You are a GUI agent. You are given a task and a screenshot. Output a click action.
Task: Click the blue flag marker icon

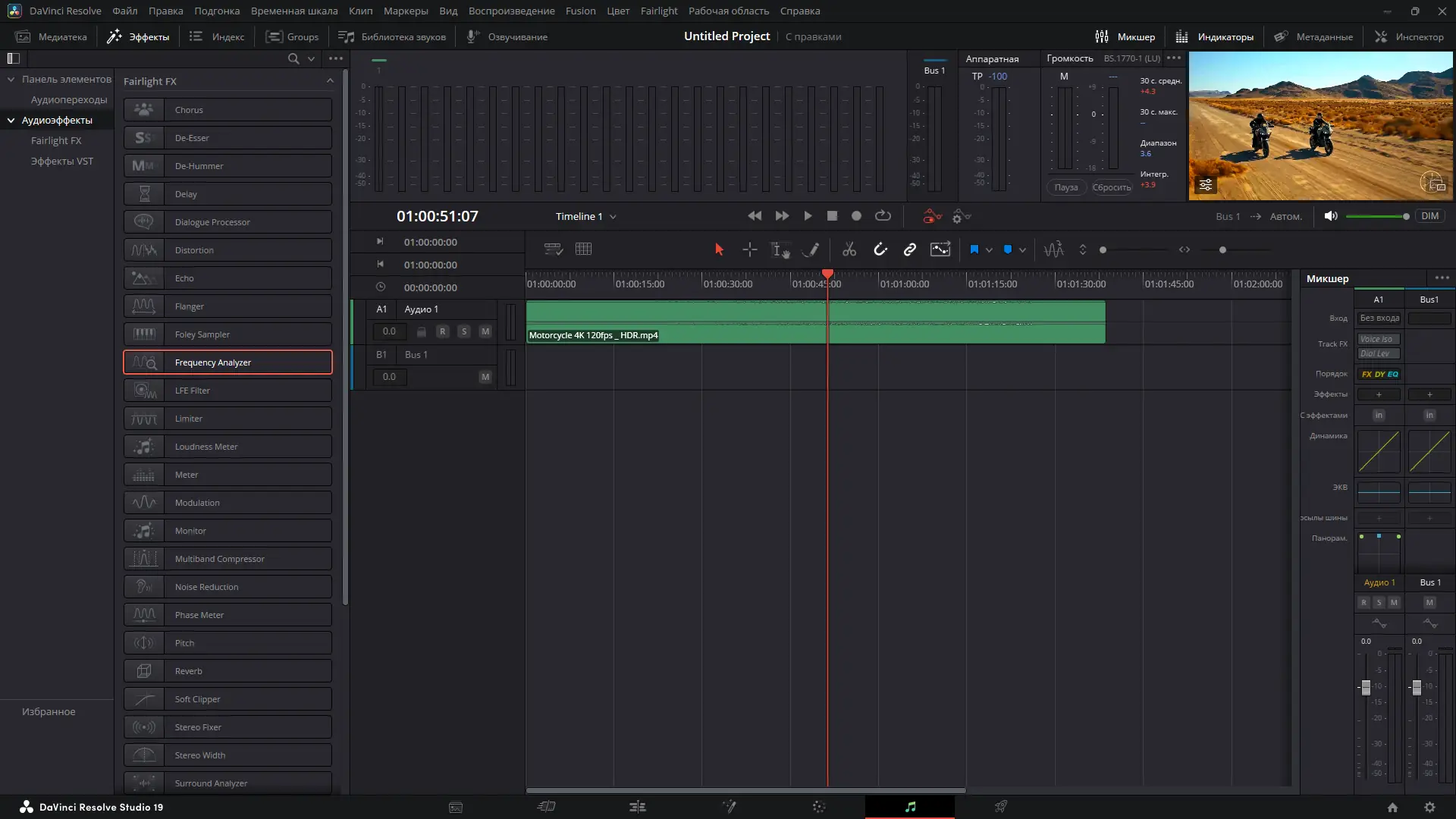click(x=974, y=249)
